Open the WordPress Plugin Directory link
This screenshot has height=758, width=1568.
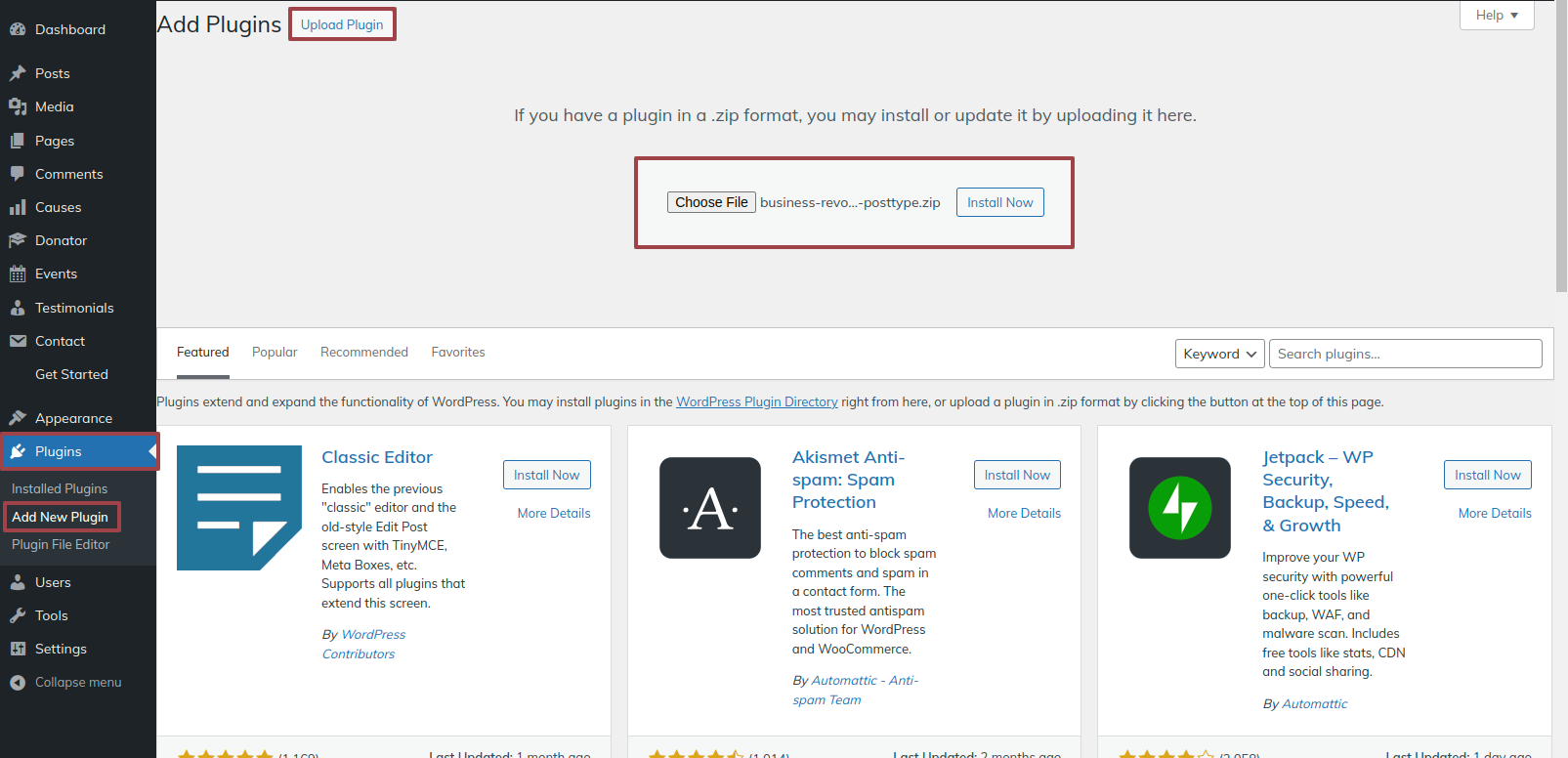point(757,401)
